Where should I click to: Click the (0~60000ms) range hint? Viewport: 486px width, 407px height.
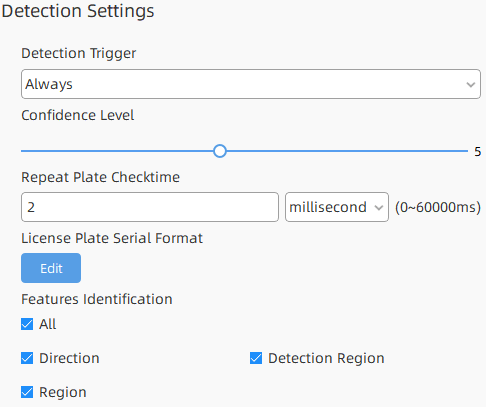pos(438,207)
